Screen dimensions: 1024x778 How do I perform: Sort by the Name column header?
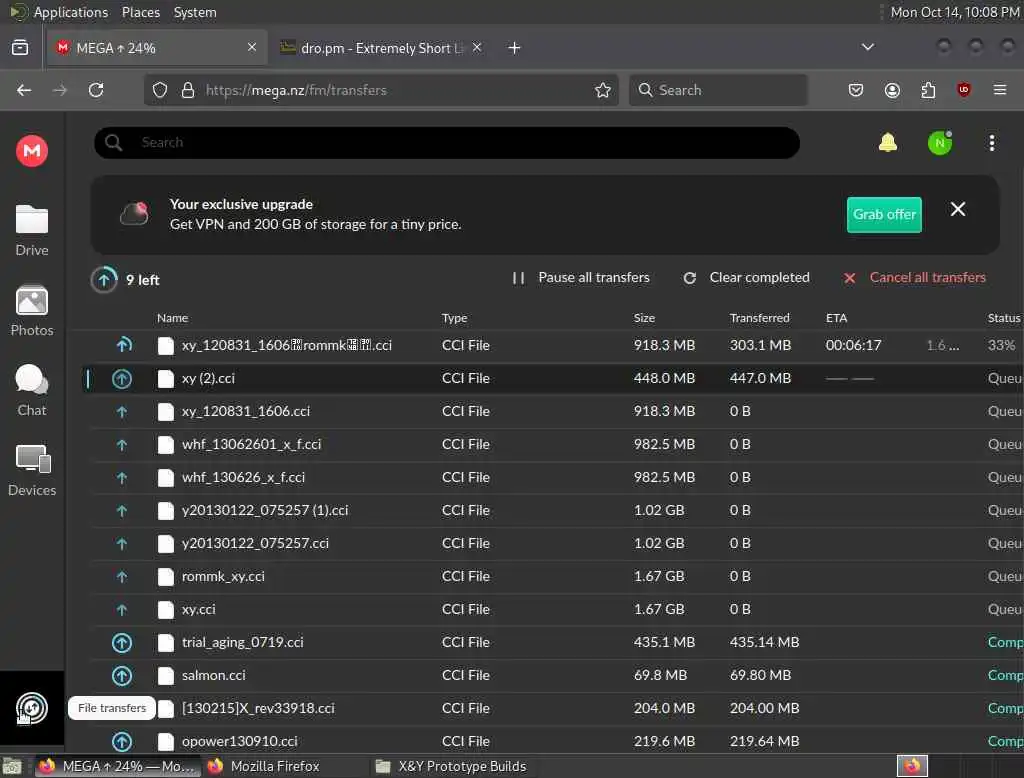pos(172,318)
